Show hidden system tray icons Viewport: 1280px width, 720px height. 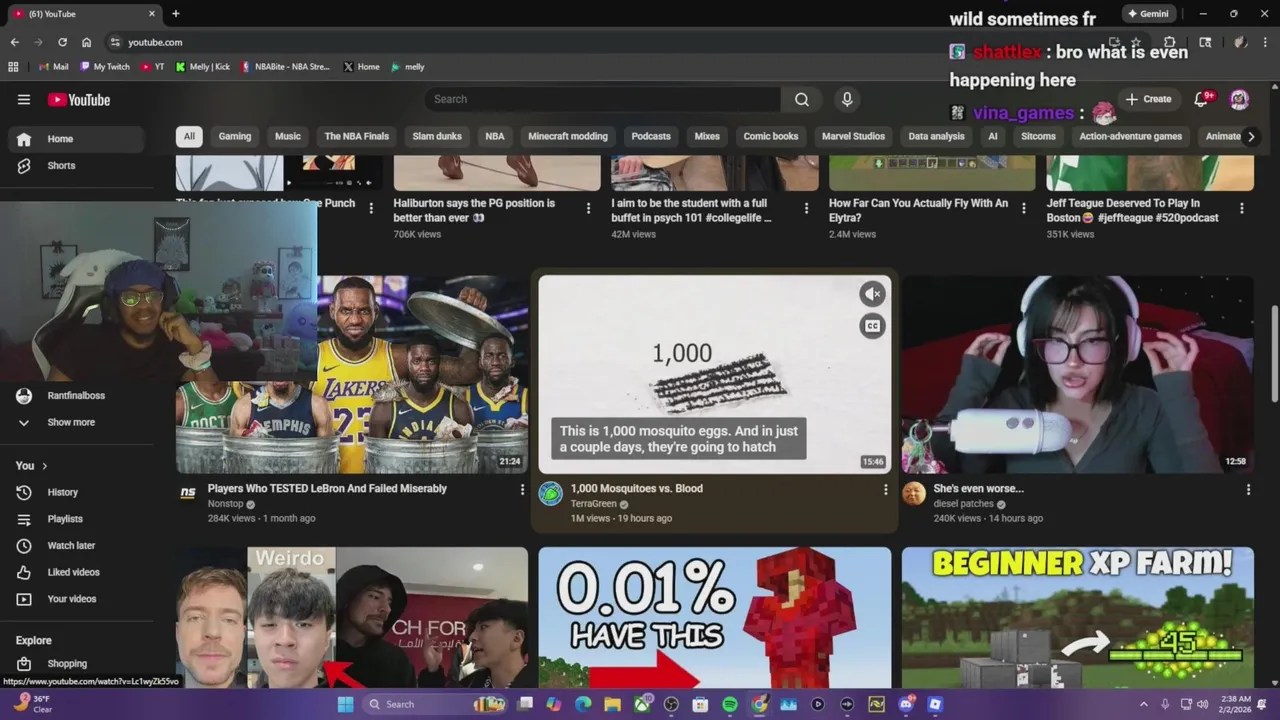click(x=1144, y=704)
